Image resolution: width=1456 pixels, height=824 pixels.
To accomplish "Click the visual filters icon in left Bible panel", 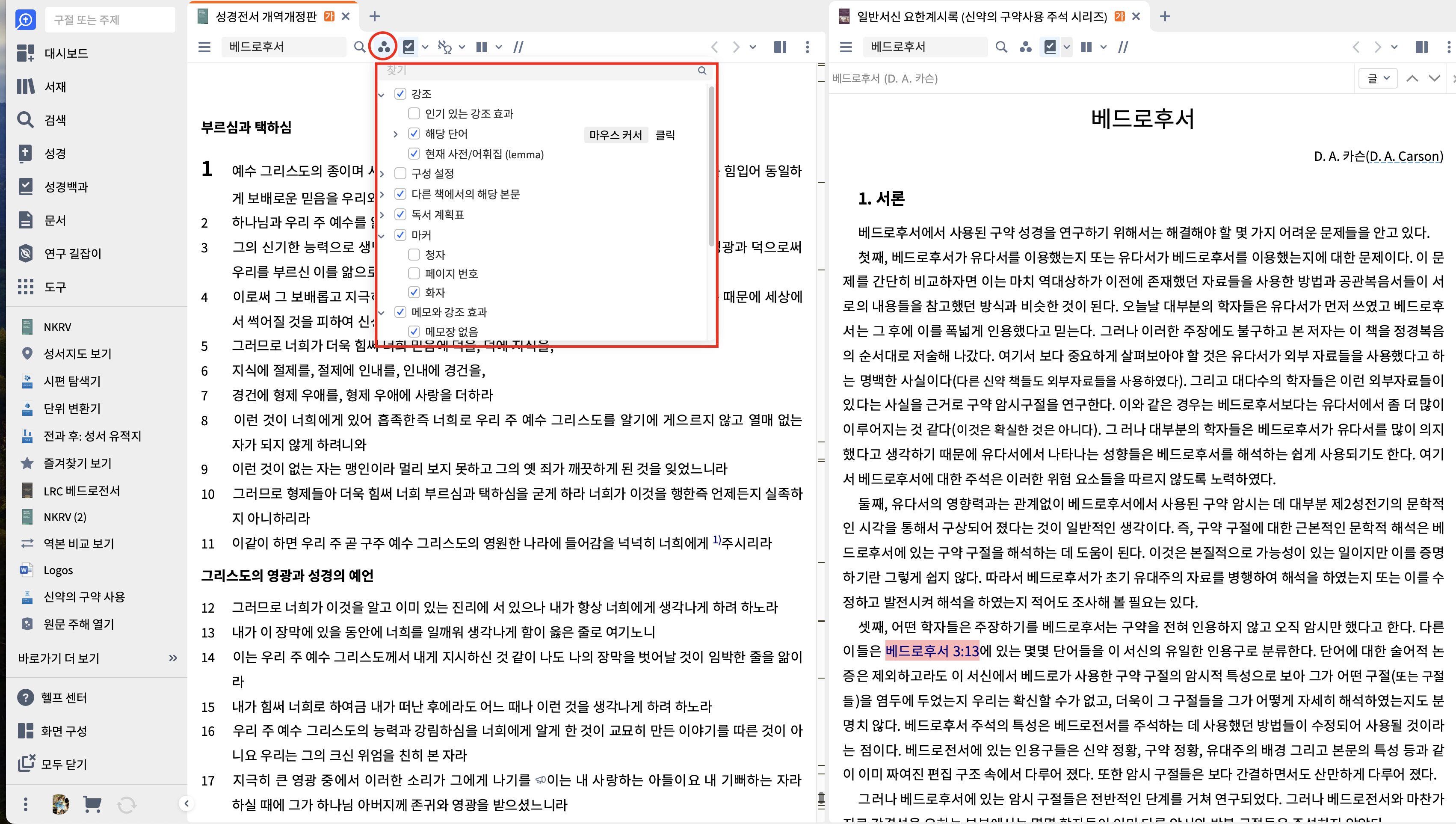I will [384, 47].
